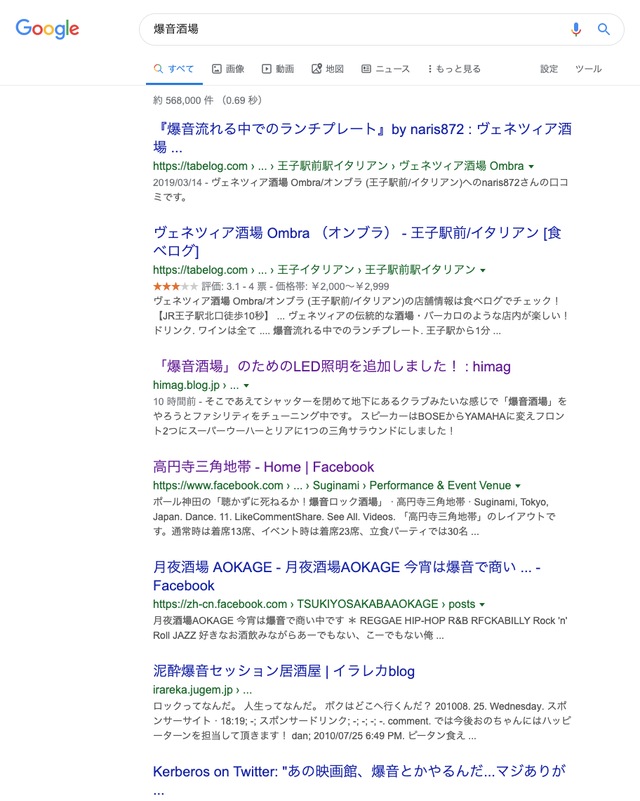The image size is (640, 801).
Task: Click the star rating 評価: 3.1 line
Action: [x=271, y=286]
